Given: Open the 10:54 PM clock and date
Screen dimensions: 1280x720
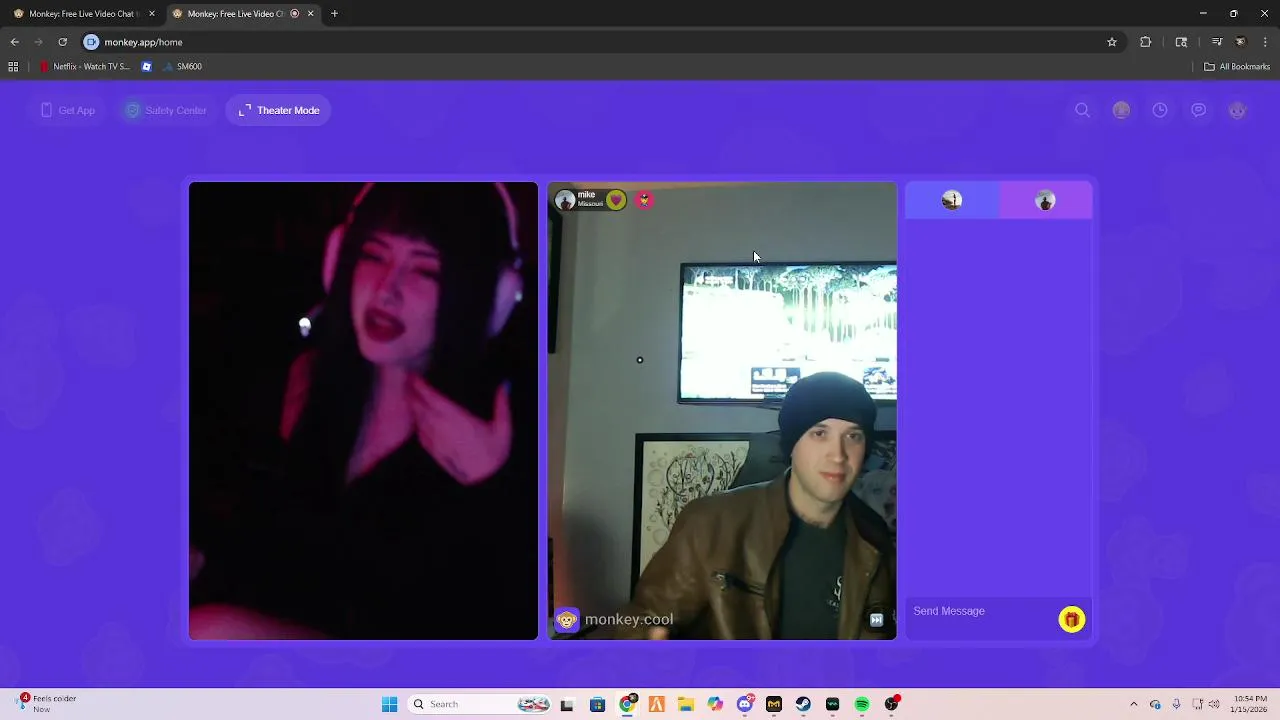Looking at the screenshot, I should (1250, 704).
